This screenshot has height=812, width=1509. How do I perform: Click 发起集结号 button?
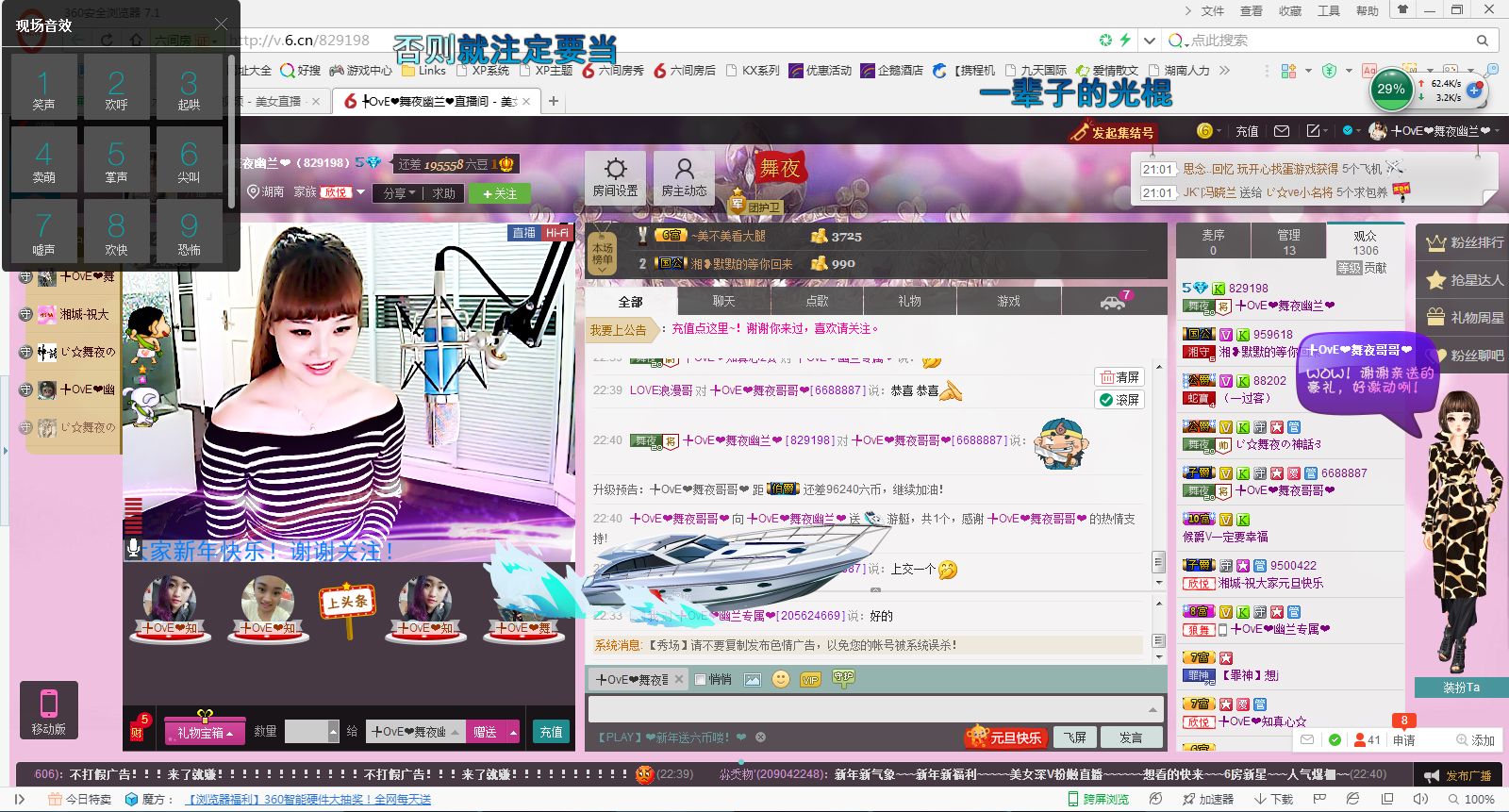(1113, 133)
